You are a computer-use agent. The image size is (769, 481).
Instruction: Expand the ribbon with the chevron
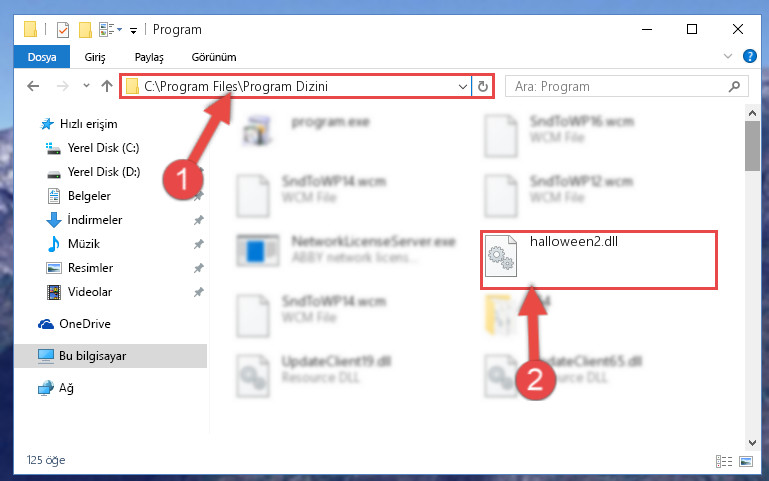(x=728, y=56)
